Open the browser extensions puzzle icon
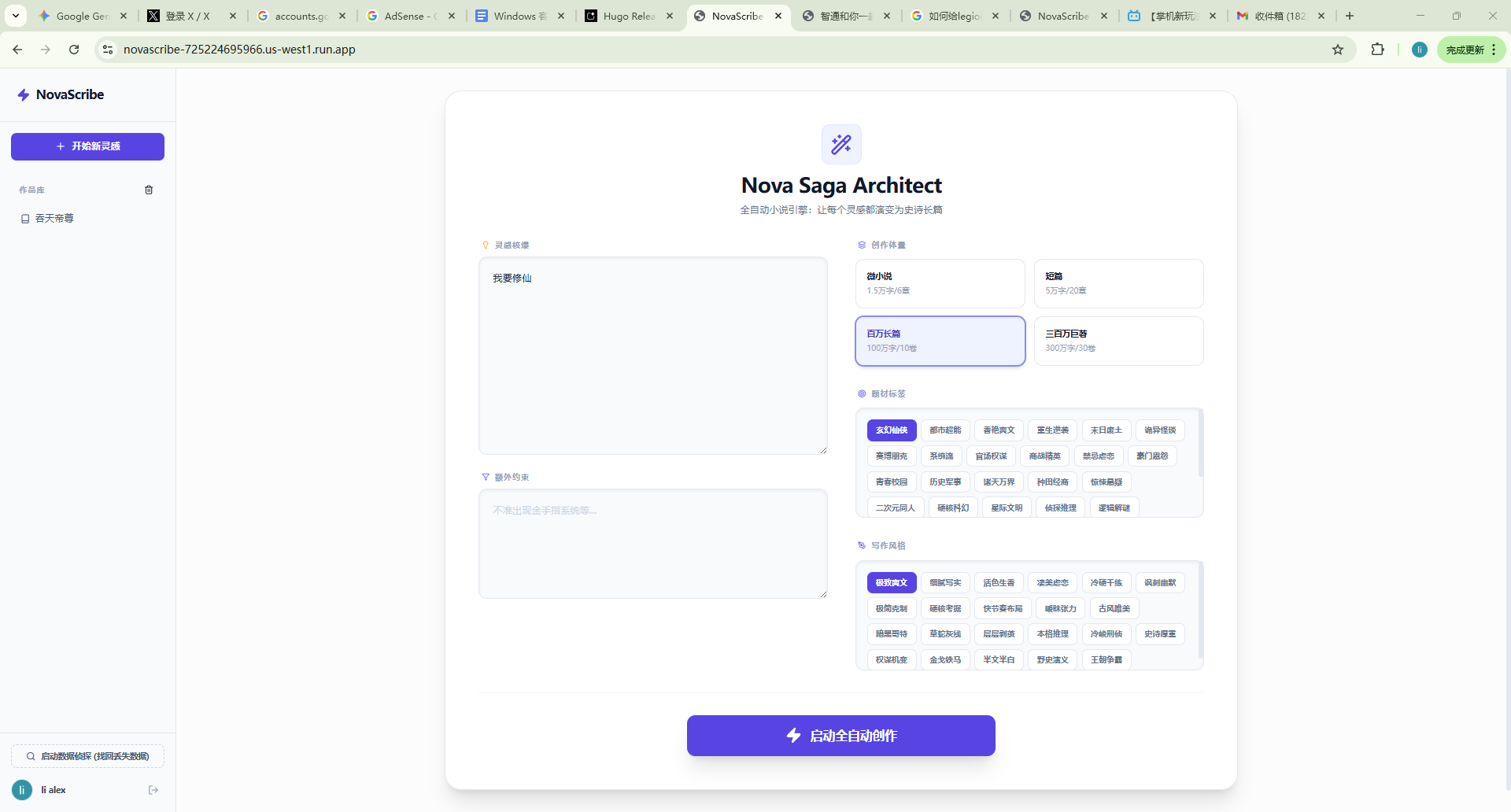The width and height of the screenshot is (1511, 812). 1377,50
